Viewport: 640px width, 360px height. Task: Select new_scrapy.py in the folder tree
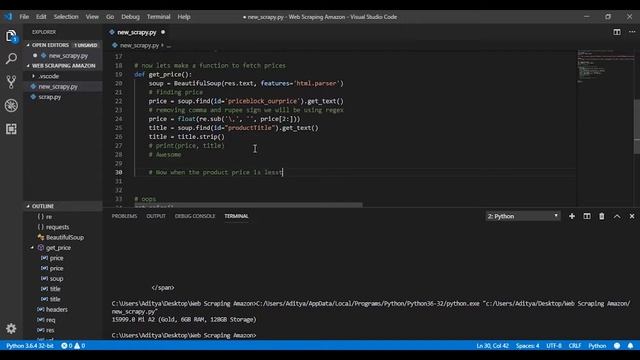[x=58, y=87]
